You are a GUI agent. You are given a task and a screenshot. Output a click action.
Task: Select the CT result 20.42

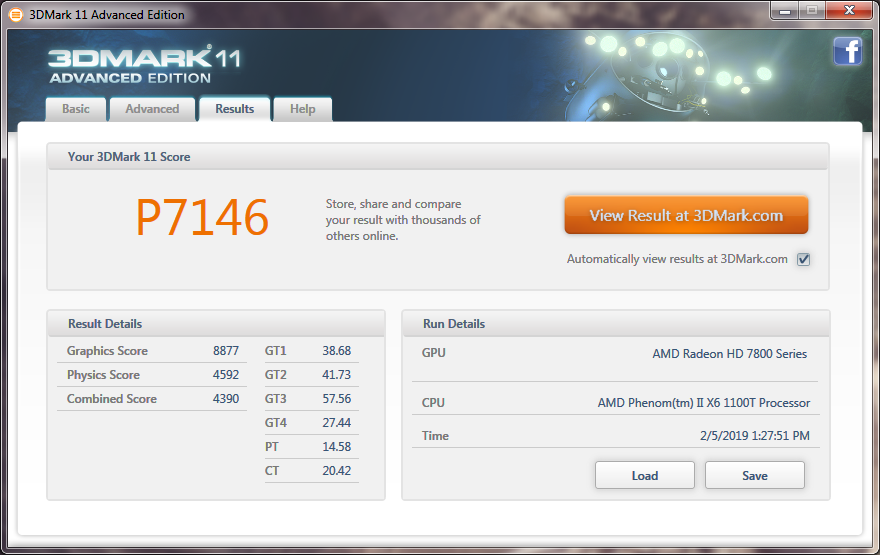point(336,471)
